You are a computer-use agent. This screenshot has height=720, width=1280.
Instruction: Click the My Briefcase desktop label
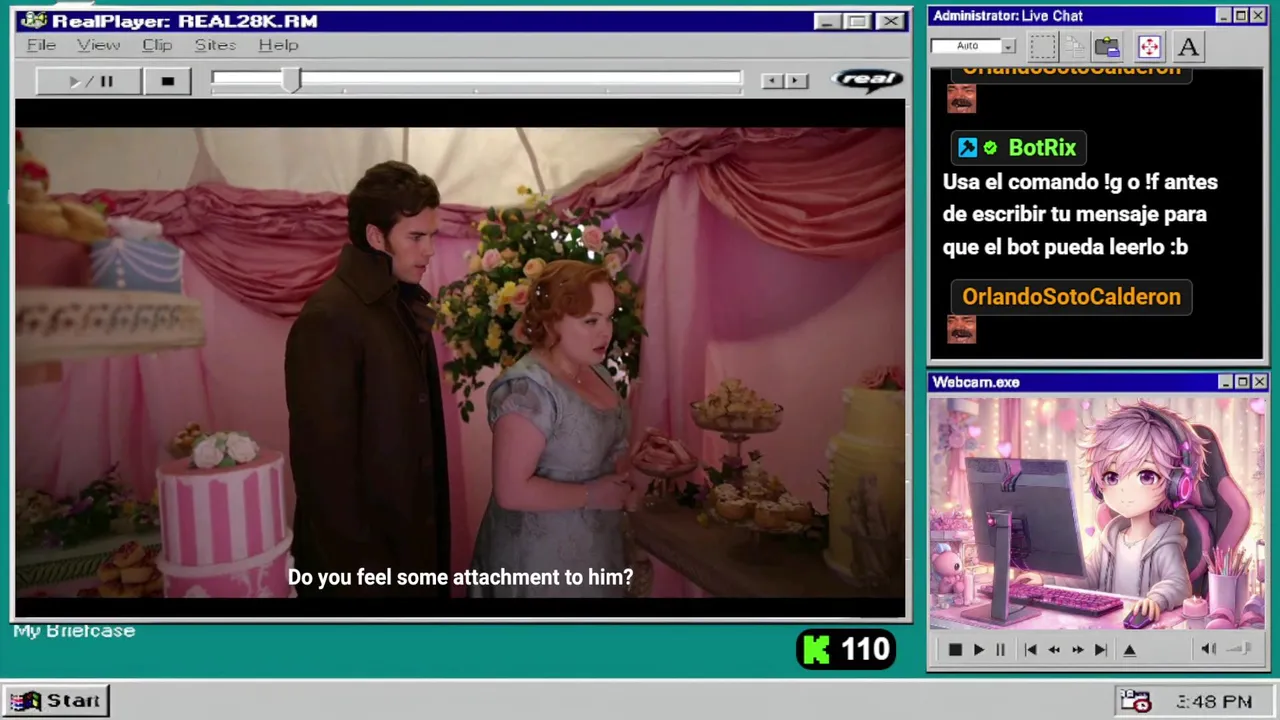pyautogui.click(x=74, y=631)
